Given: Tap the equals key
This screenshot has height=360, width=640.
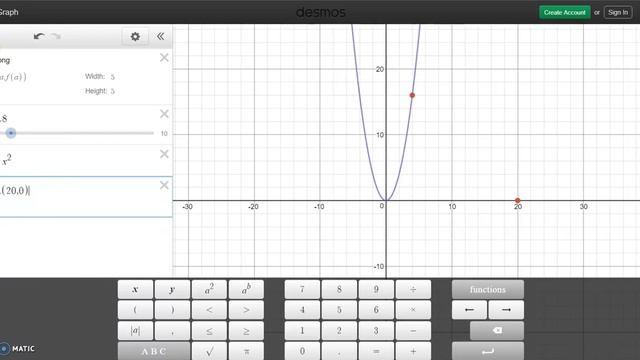Looking at the screenshot, I should point(376,351).
